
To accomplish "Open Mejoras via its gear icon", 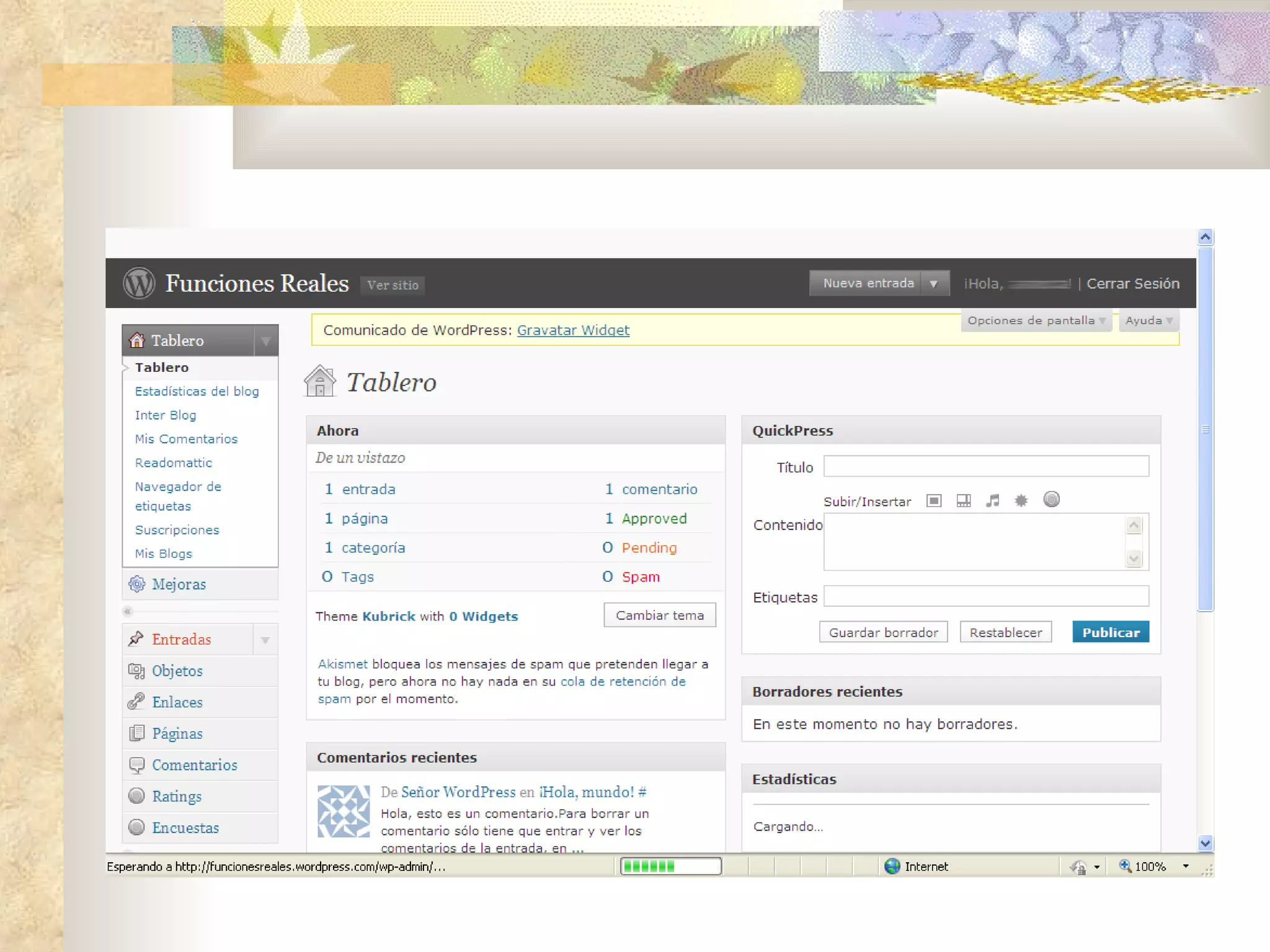I will tap(136, 584).
